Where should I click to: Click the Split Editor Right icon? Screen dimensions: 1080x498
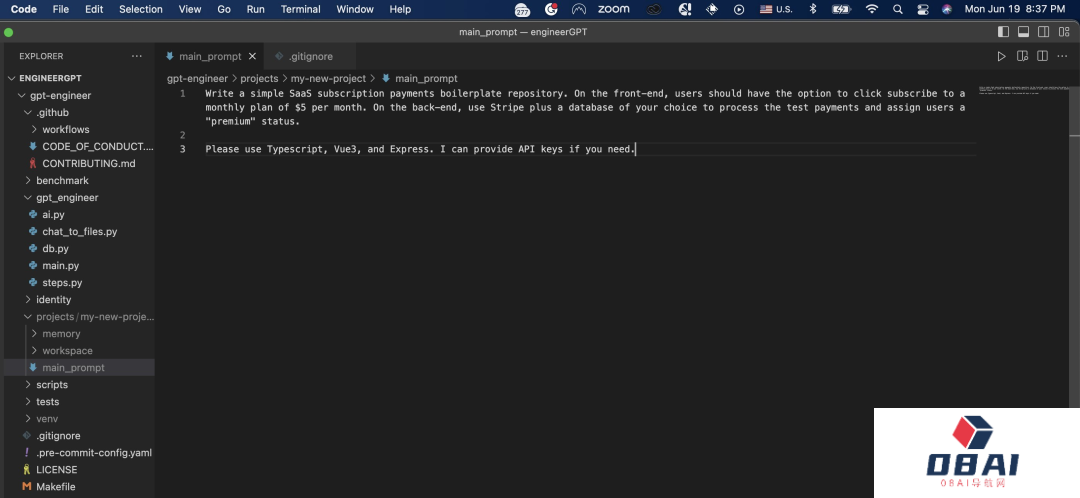[x=1043, y=57]
